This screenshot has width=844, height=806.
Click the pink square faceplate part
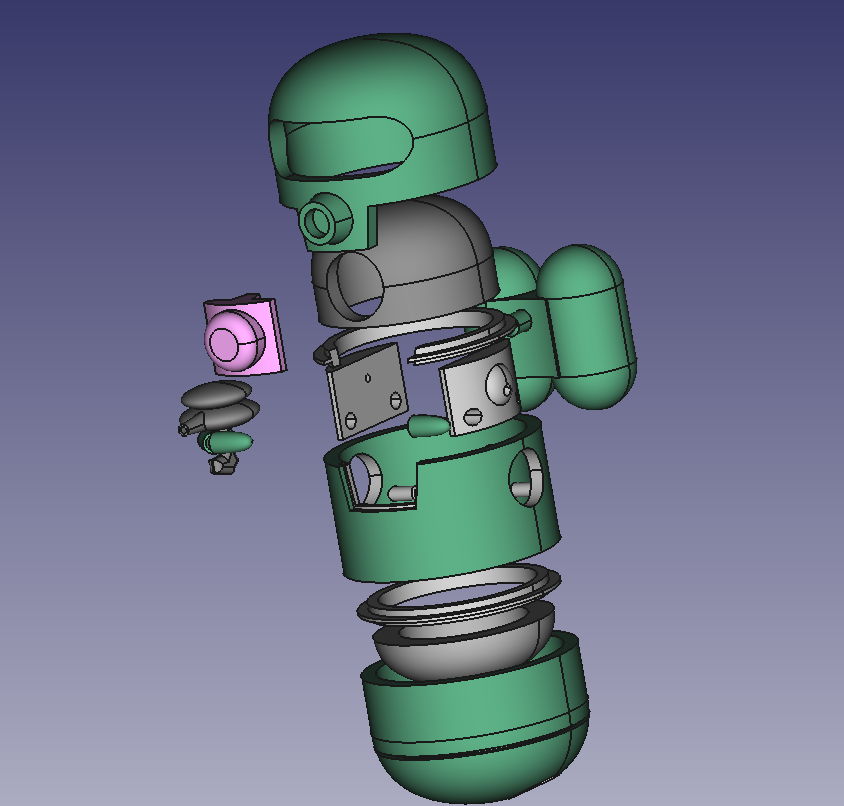coord(243,335)
